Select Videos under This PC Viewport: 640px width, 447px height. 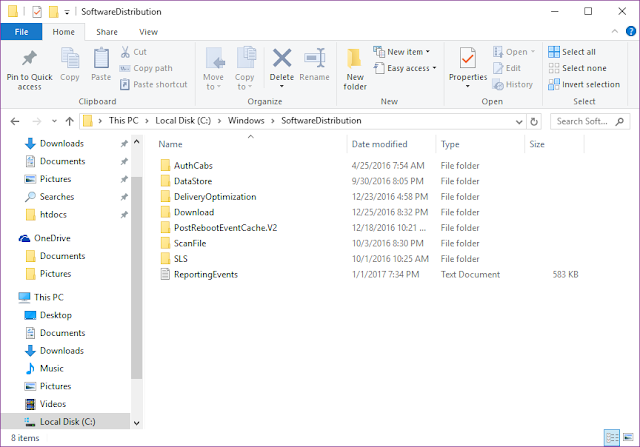[53, 404]
